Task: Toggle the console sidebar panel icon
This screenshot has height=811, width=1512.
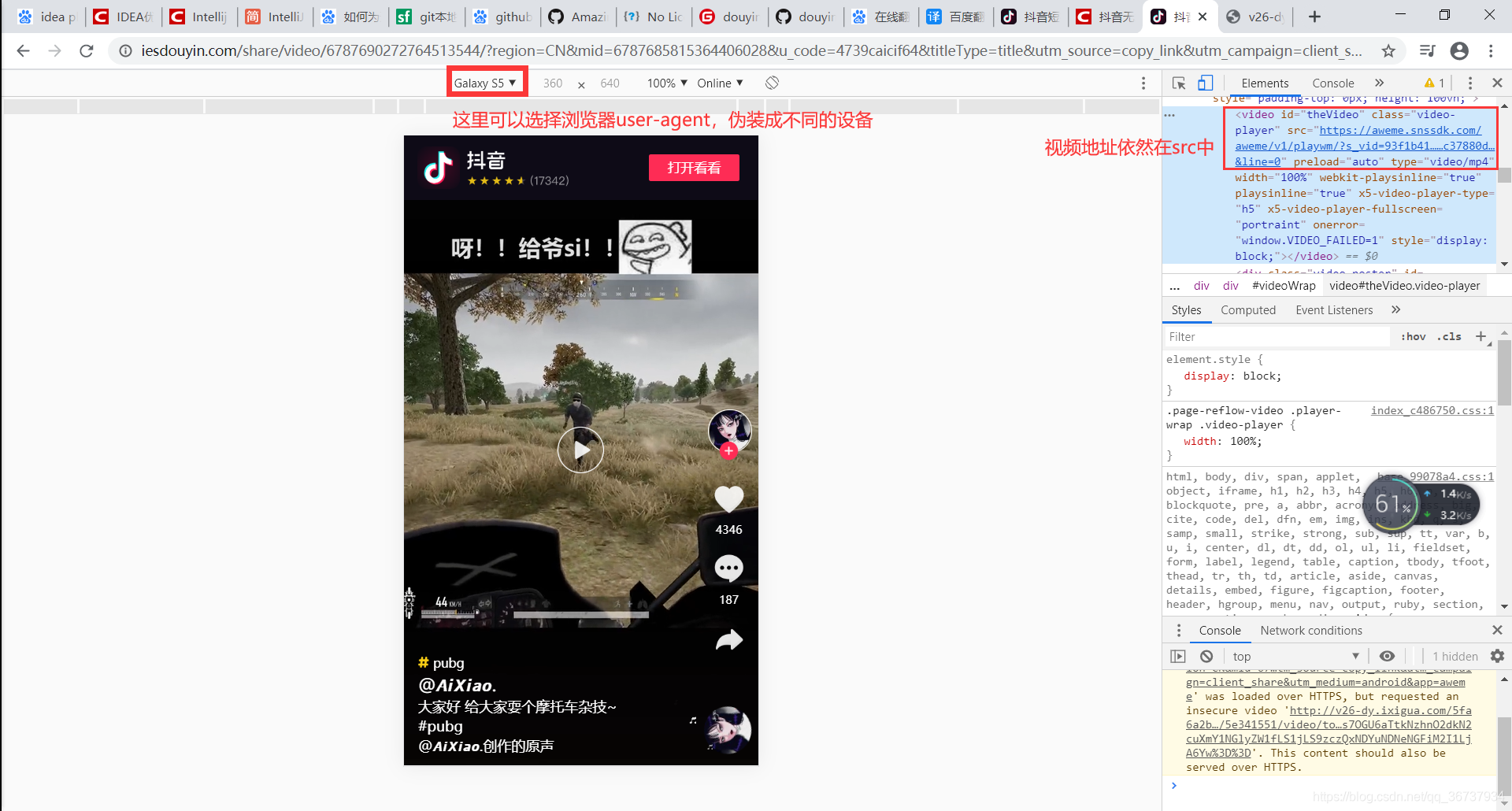Action: pyautogui.click(x=1178, y=656)
